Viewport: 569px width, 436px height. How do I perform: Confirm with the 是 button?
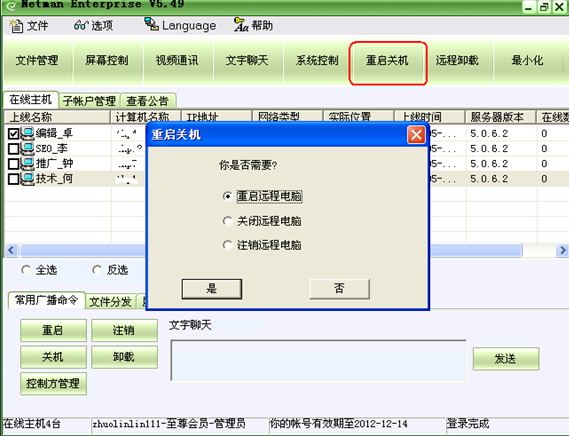tap(212, 289)
